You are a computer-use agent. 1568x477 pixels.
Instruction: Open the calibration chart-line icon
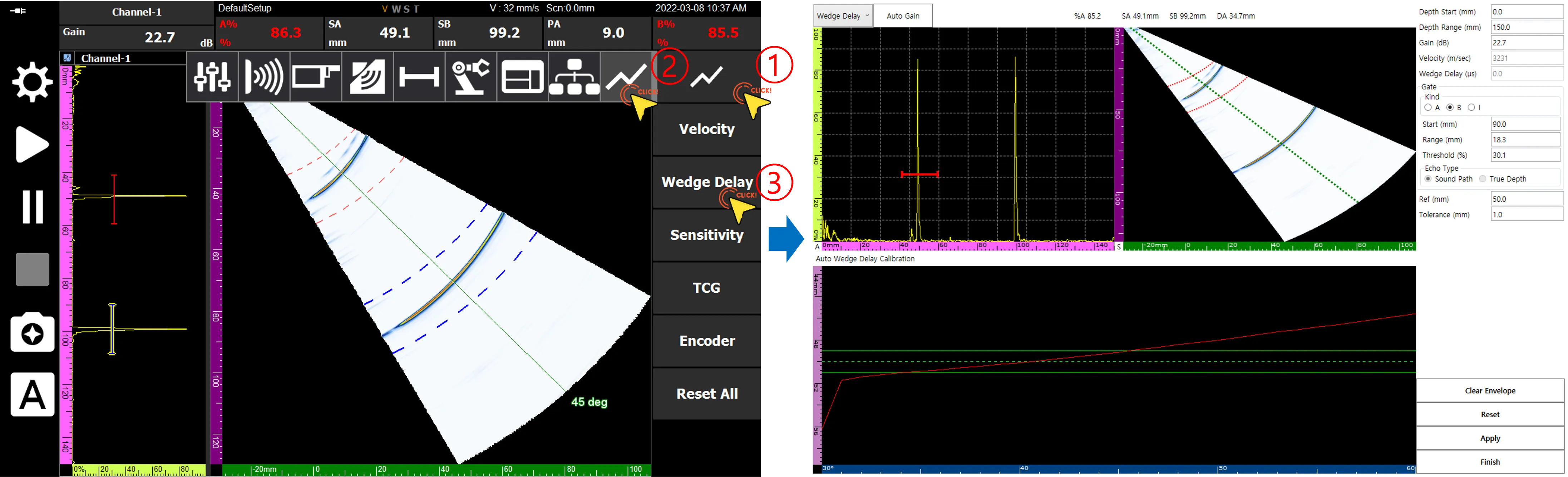click(626, 77)
